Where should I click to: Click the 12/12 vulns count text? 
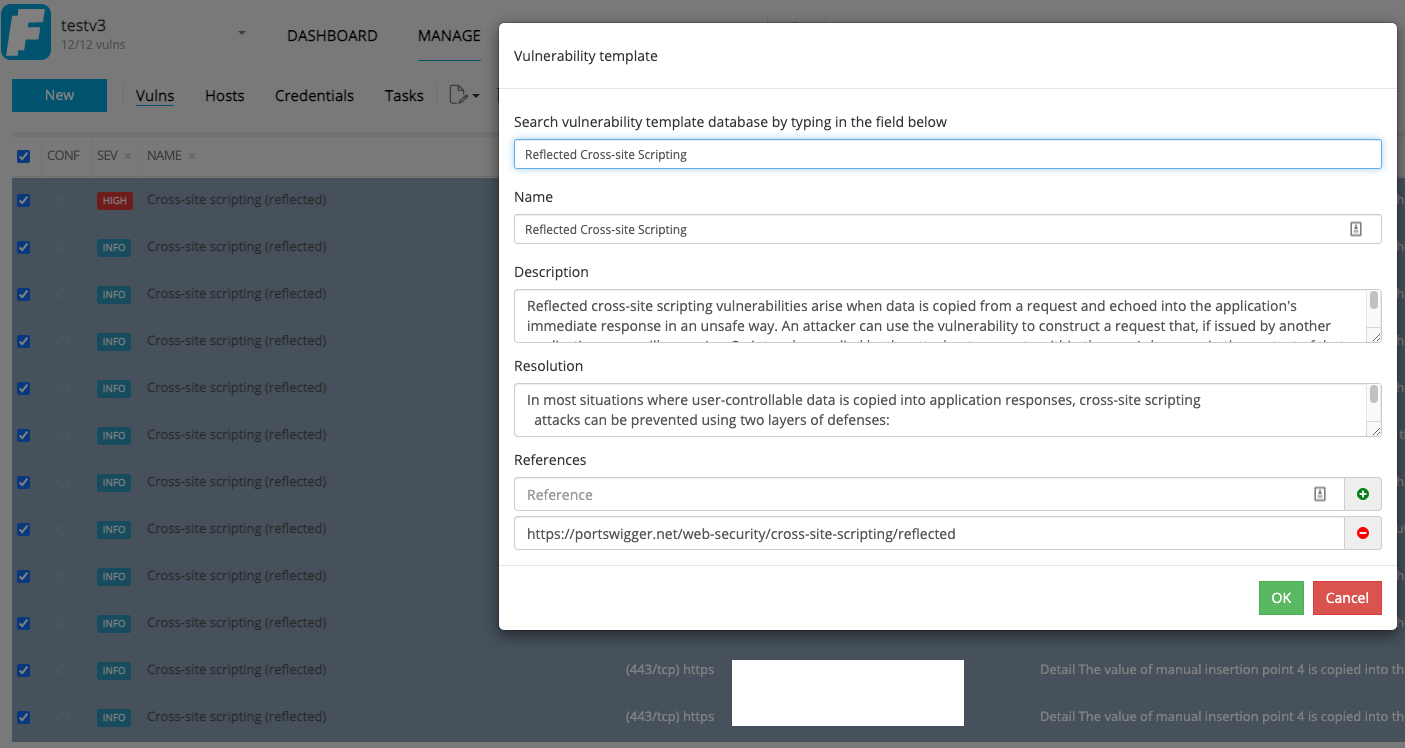(x=93, y=45)
